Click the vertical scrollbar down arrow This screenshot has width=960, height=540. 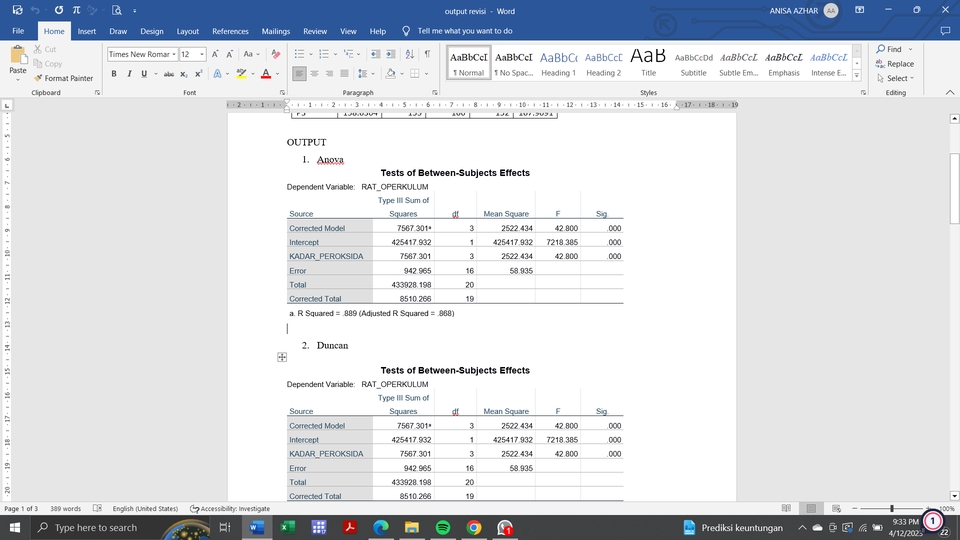[x=954, y=496]
